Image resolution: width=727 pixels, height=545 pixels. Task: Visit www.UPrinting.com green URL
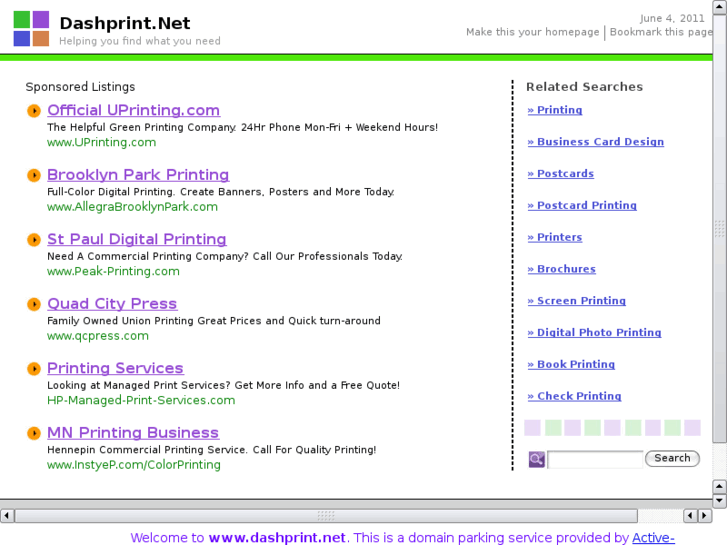coord(102,142)
